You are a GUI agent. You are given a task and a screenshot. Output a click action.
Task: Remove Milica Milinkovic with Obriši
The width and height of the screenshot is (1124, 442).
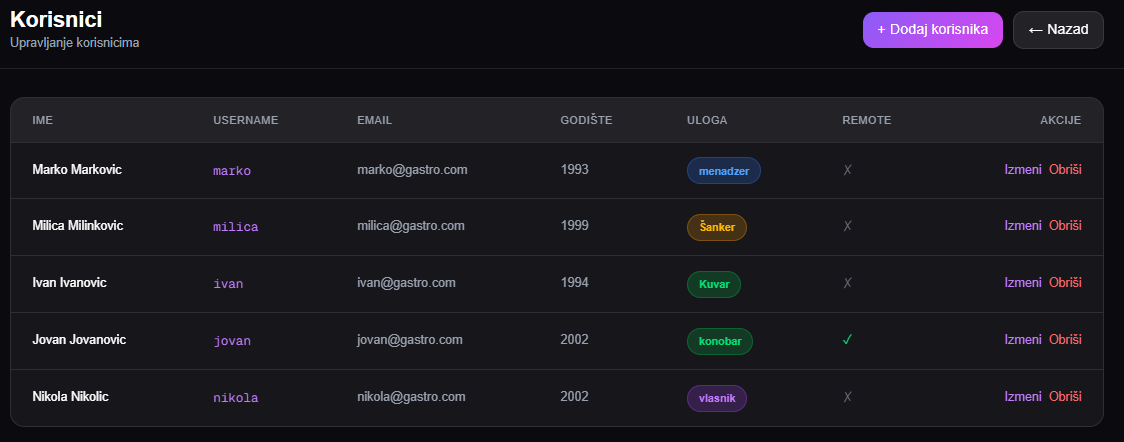pyautogui.click(x=1065, y=226)
